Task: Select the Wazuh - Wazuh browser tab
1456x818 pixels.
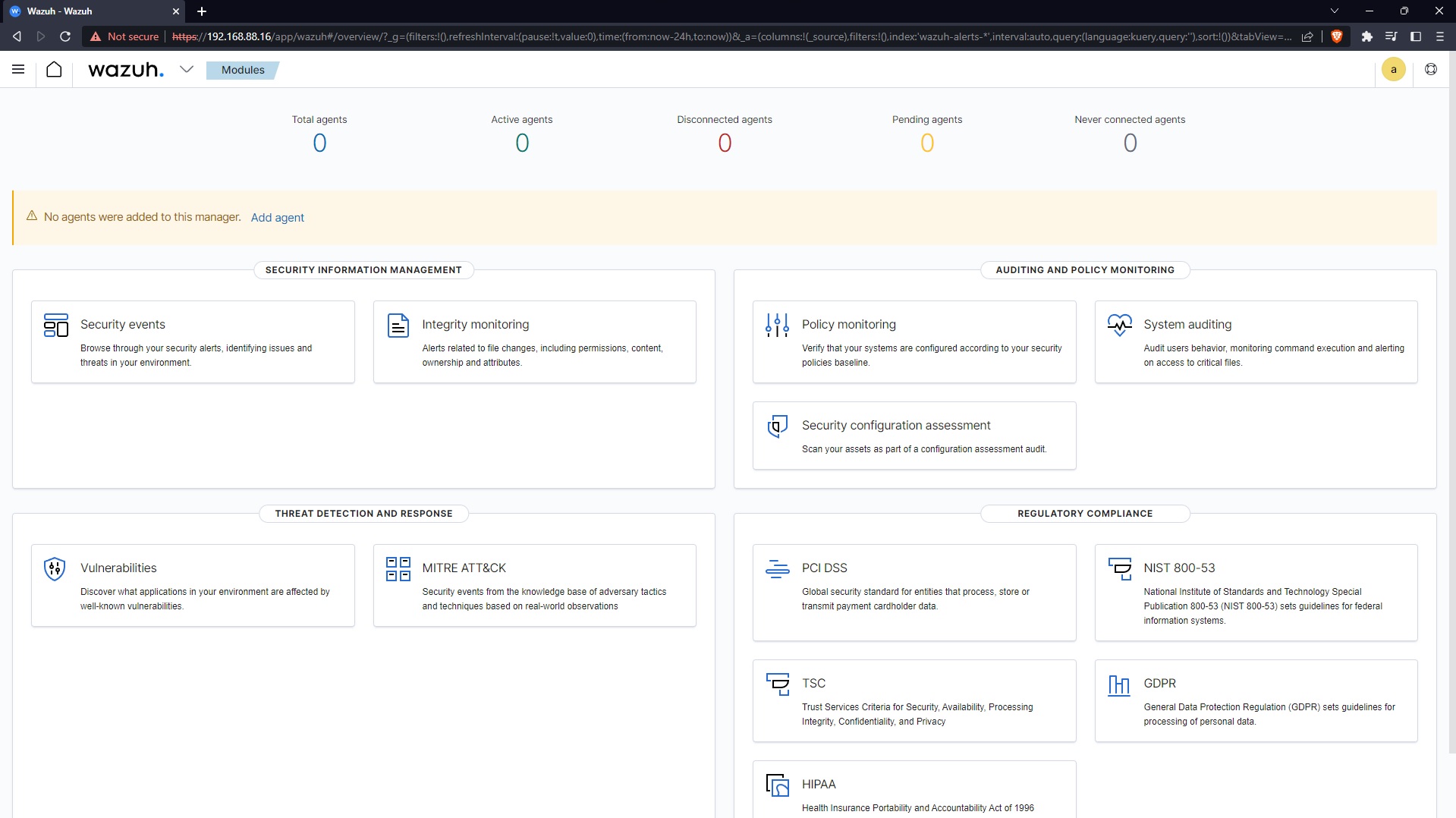Action: point(93,11)
